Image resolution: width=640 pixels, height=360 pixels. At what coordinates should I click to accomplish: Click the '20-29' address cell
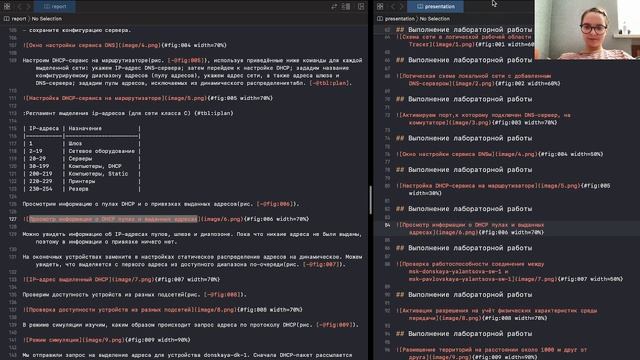(x=37, y=159)
